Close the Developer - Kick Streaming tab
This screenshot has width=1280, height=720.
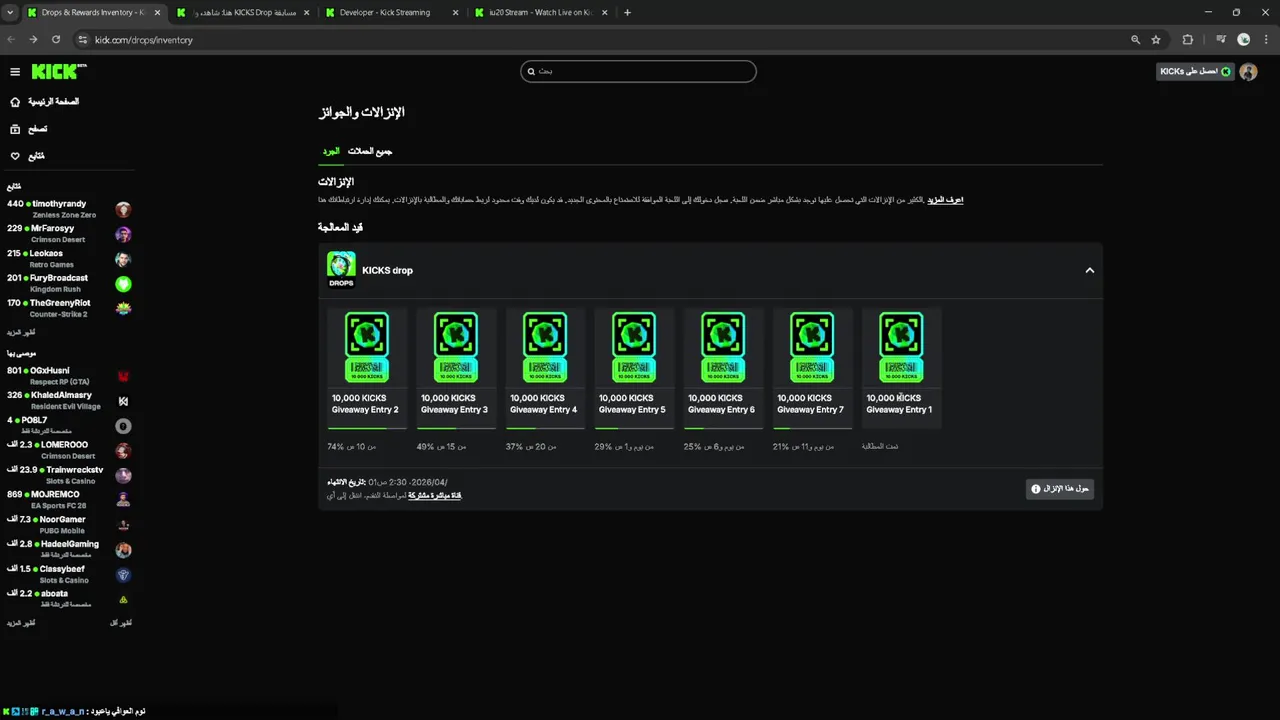456,13
